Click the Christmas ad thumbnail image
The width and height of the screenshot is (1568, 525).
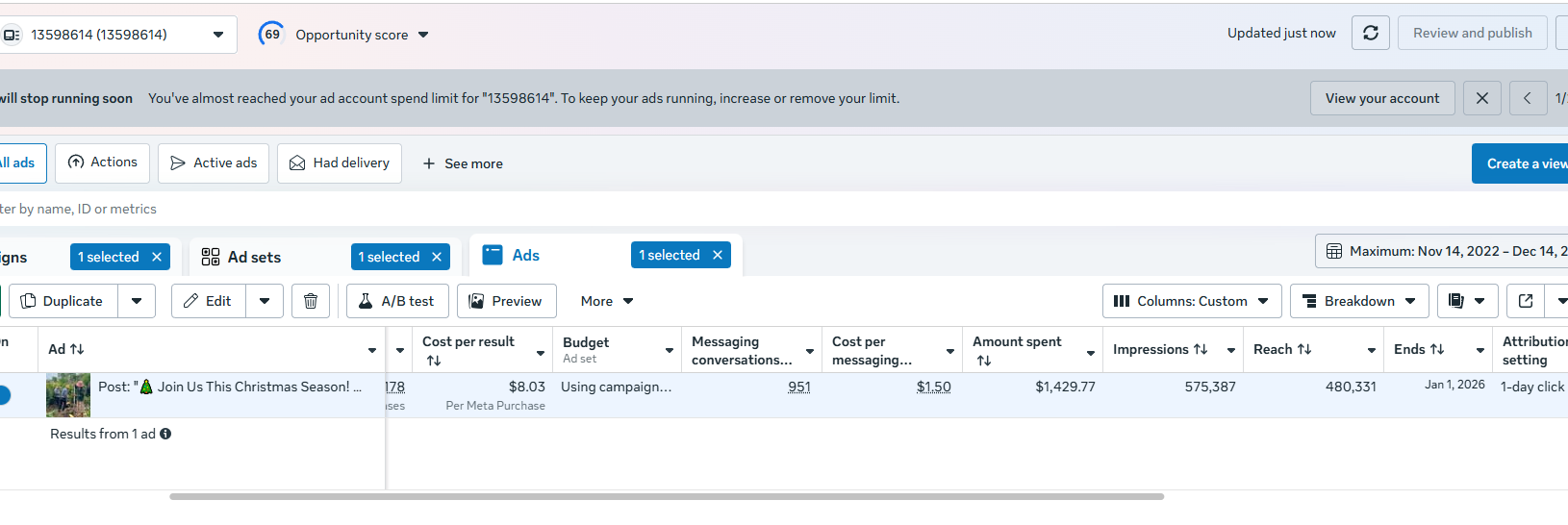click(x=68, y=395)
